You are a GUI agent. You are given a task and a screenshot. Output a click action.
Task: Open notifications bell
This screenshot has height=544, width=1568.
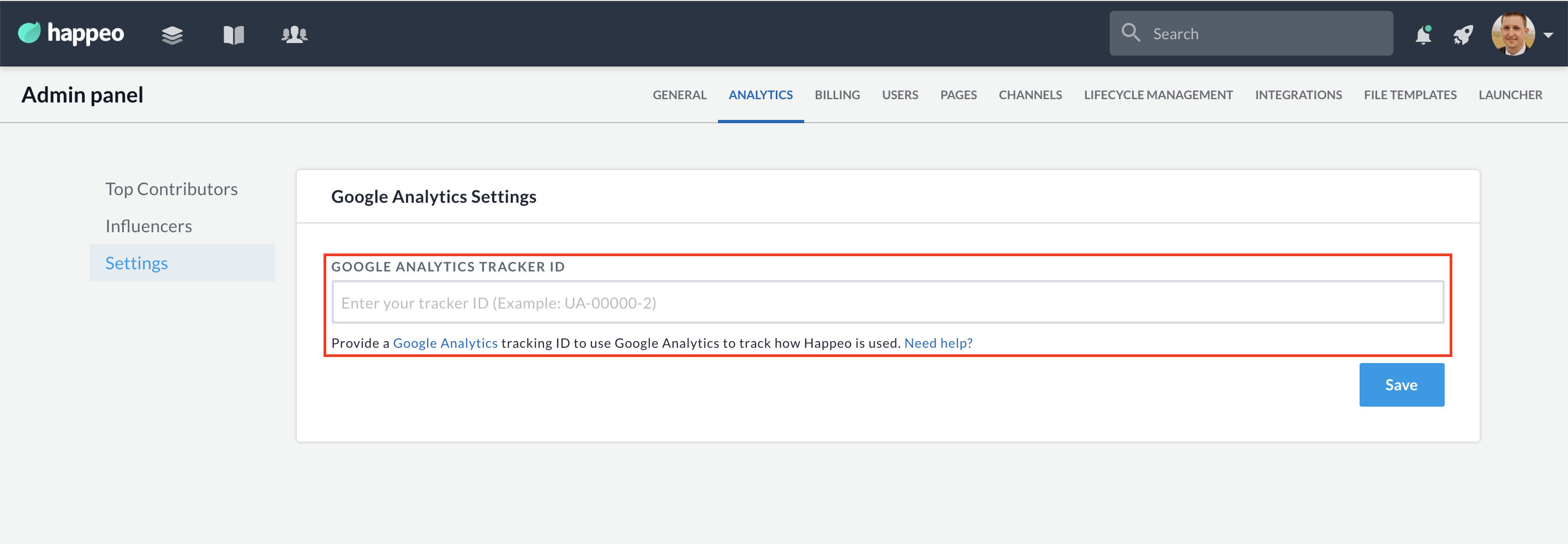[x=1422, y=35]
